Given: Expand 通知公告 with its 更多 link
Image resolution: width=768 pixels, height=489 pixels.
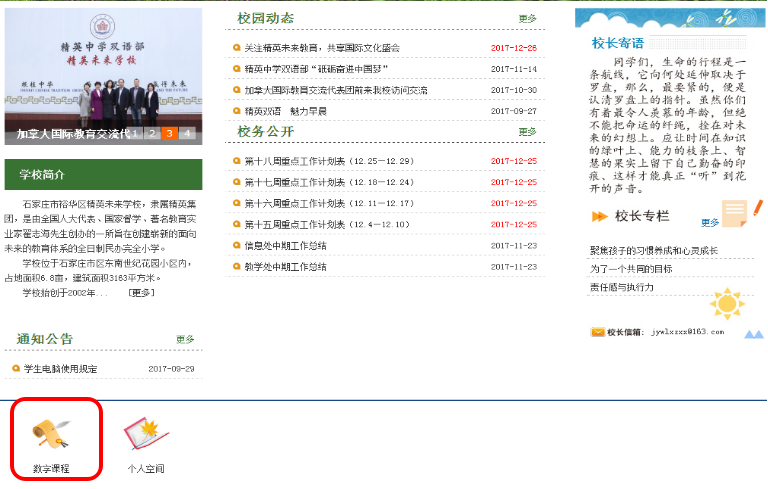Looking at the screenshot, I should [x=185, y=340].
